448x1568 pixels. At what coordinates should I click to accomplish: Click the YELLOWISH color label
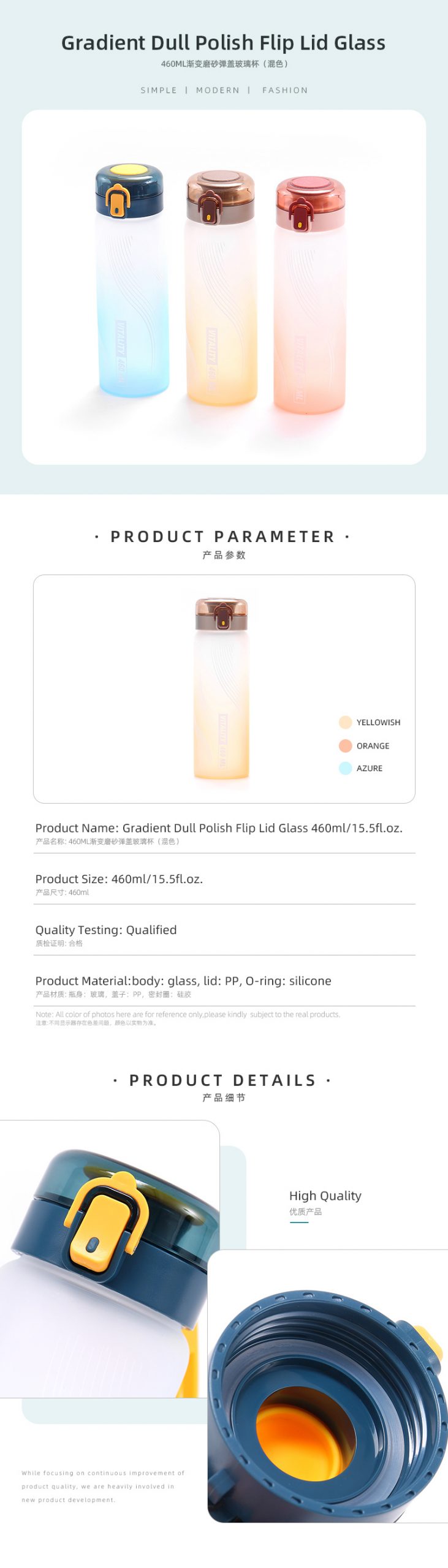(x=378, y=723)
